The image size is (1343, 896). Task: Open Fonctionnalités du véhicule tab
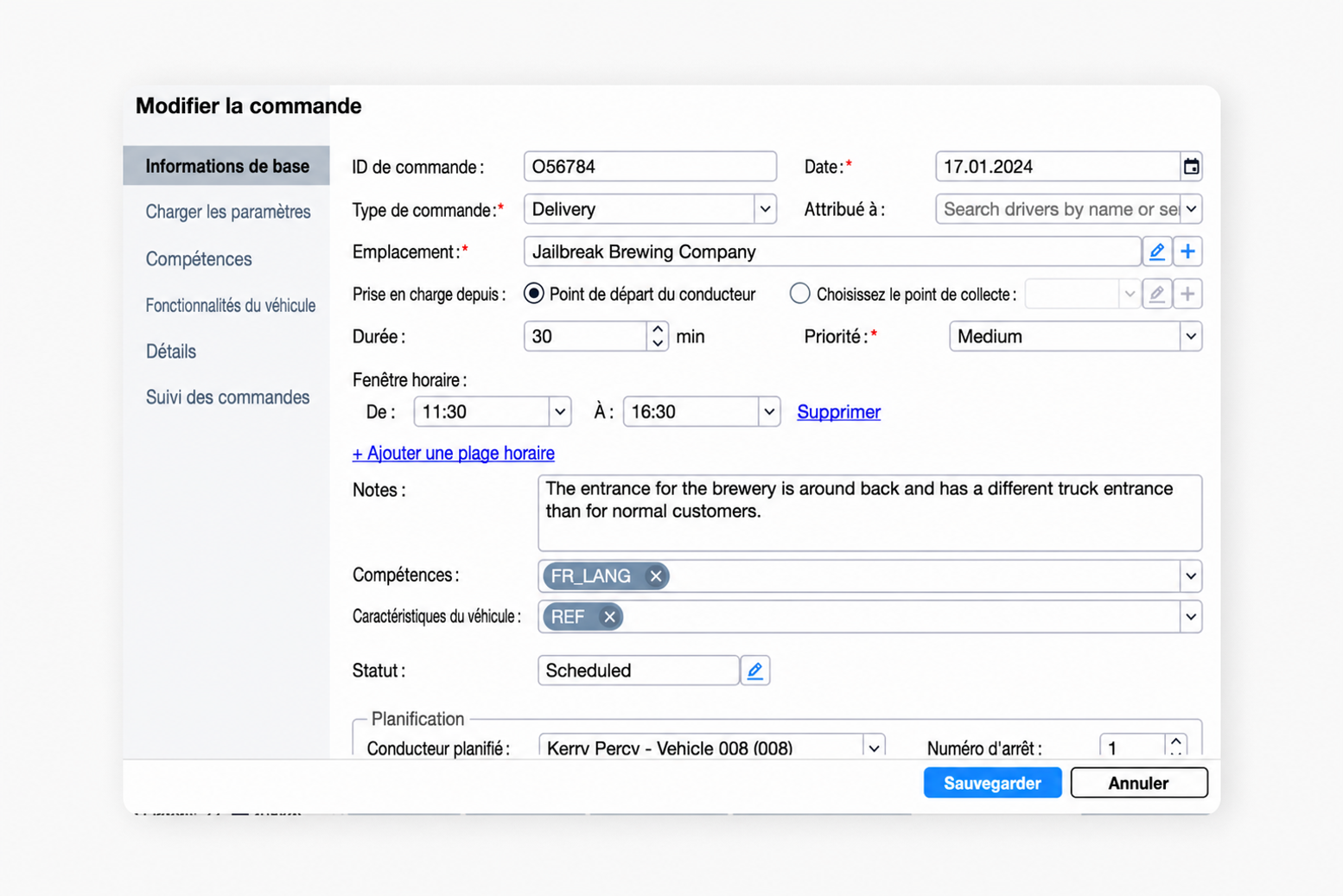[230, 305]
